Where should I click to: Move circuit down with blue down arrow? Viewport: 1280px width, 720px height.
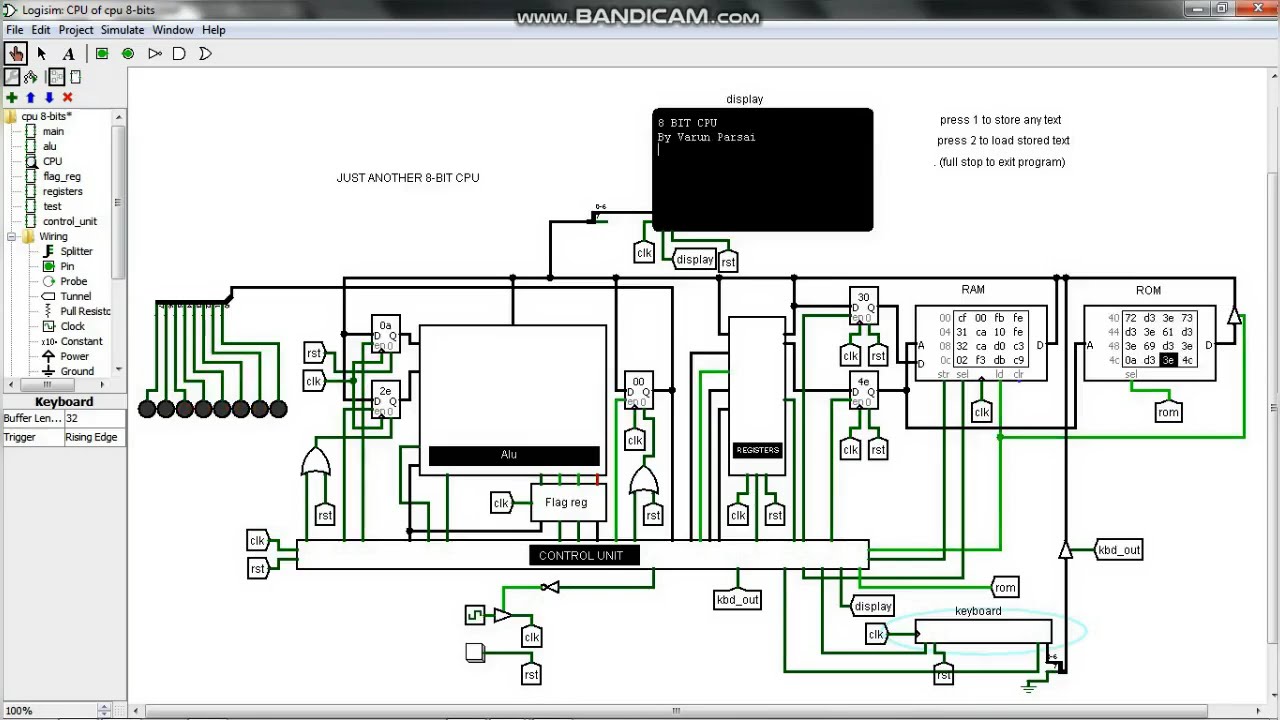[49, 98]
